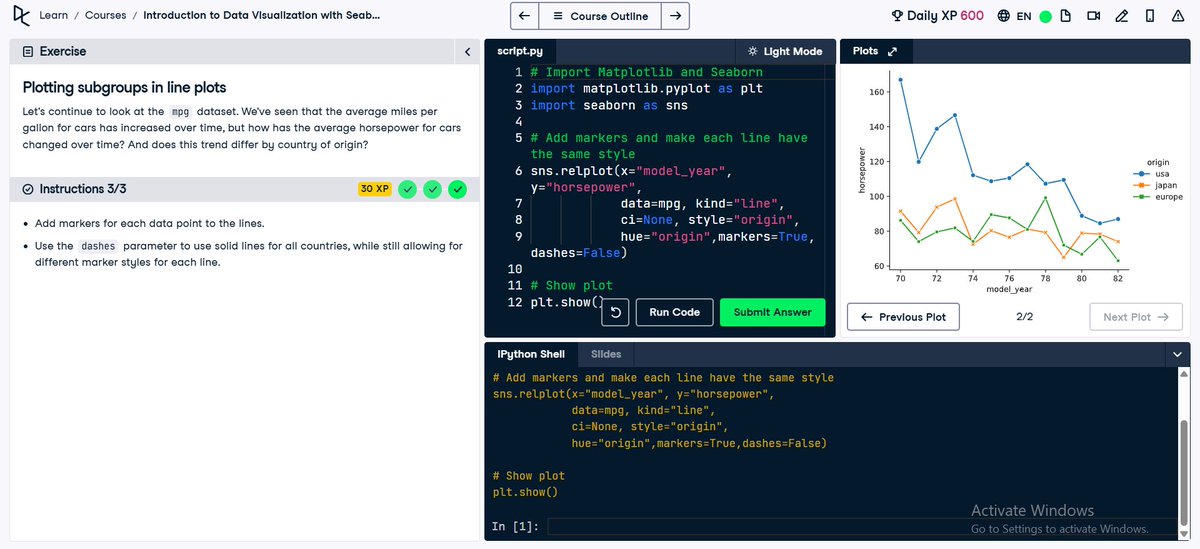The image size is (1200, 549).
Task: Go to previous exercise with left arrow
Action: click(524, 16)
